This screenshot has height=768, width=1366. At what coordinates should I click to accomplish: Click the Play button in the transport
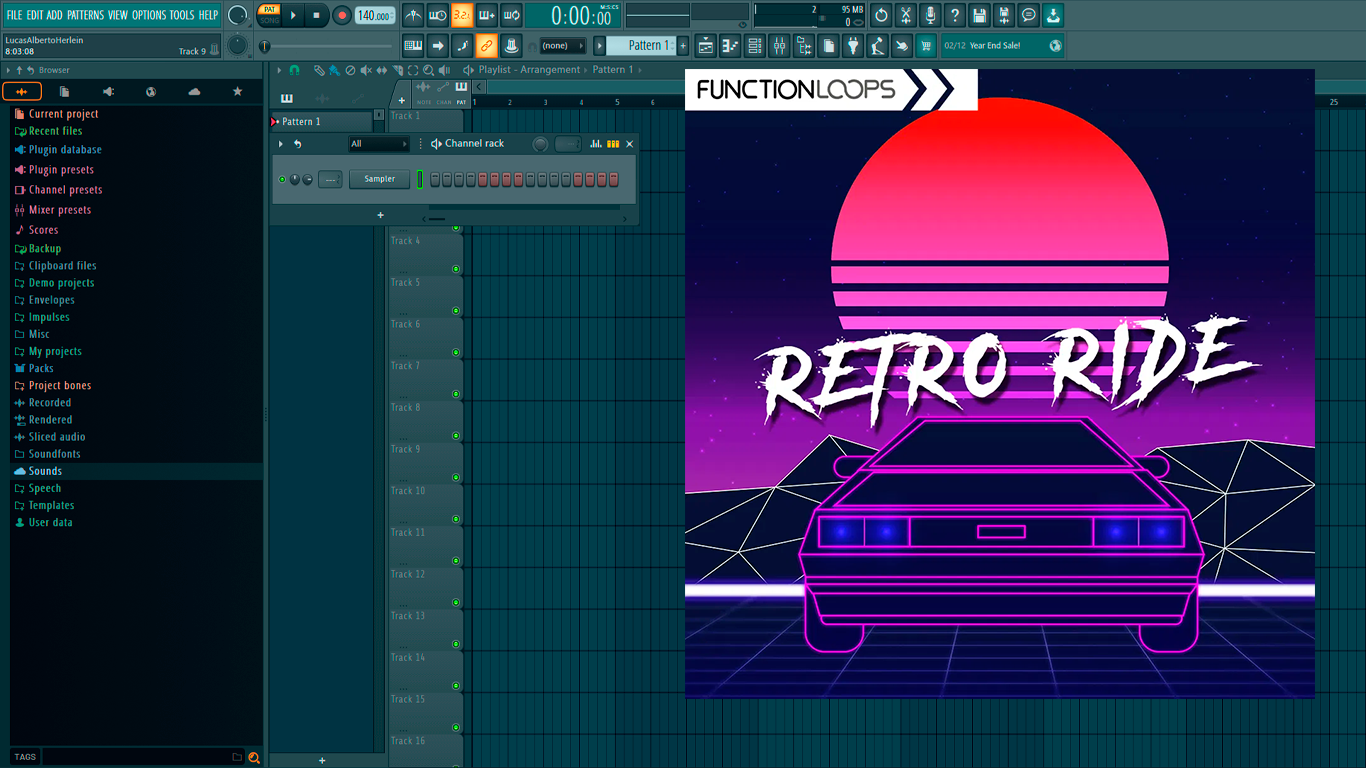tap(293, 15)
